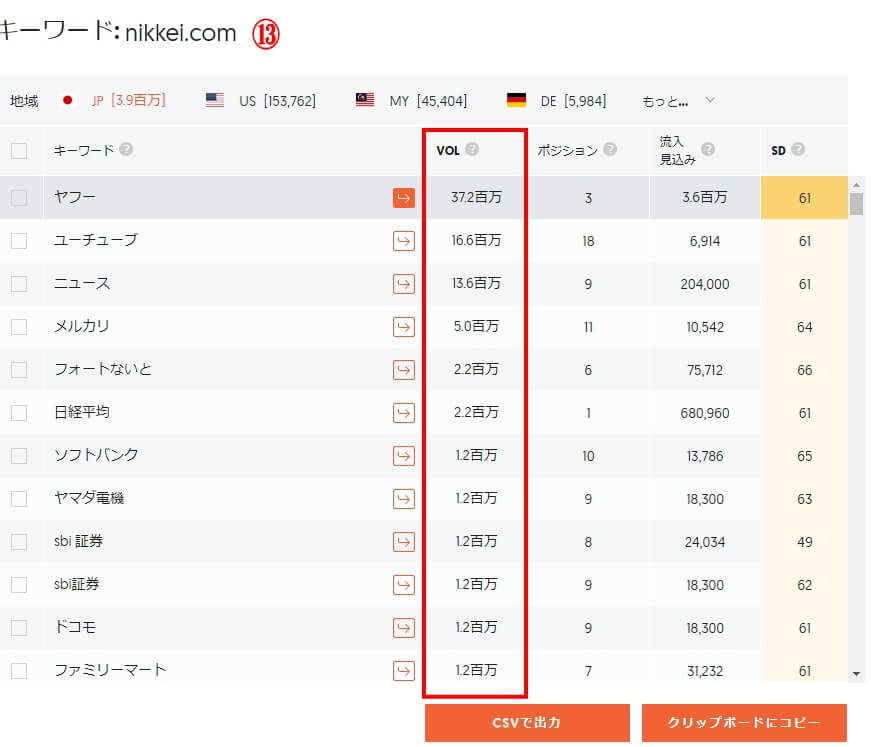
Task: Click the table's vertical scrollbar thumb
Action: click(x=856, y=204)
